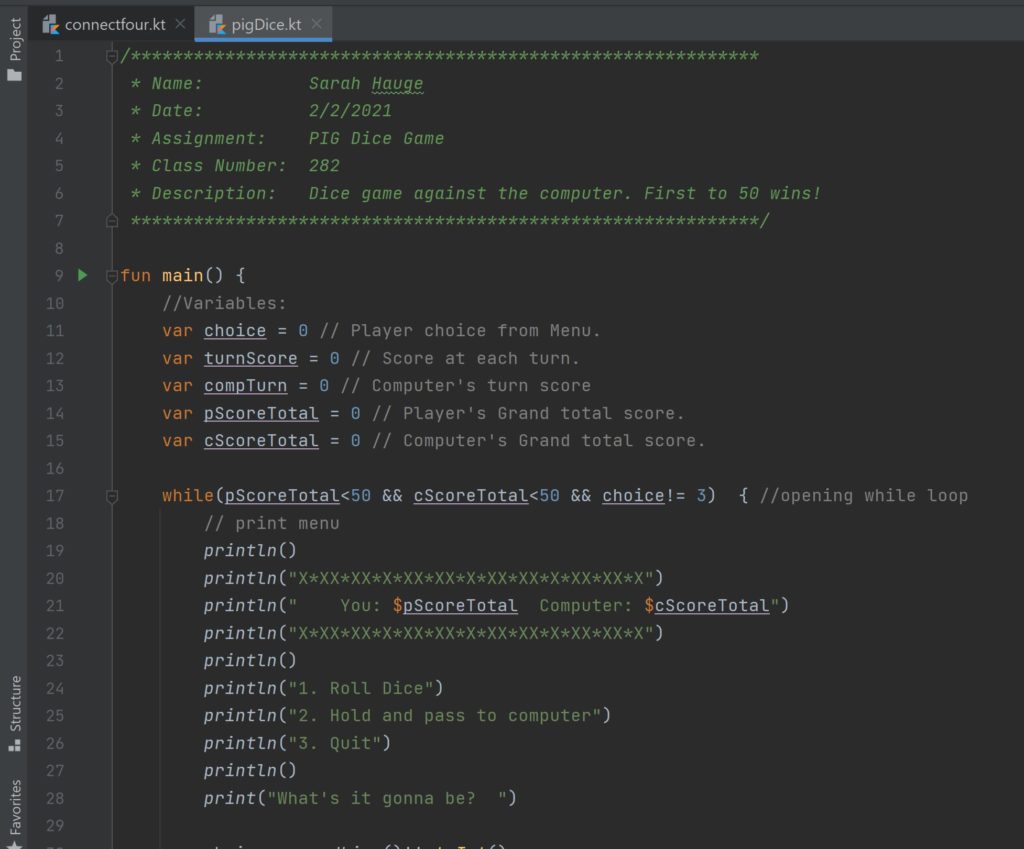
Task: Collapse the while loop fold at line 17
Action: click(x=112, y=496)
